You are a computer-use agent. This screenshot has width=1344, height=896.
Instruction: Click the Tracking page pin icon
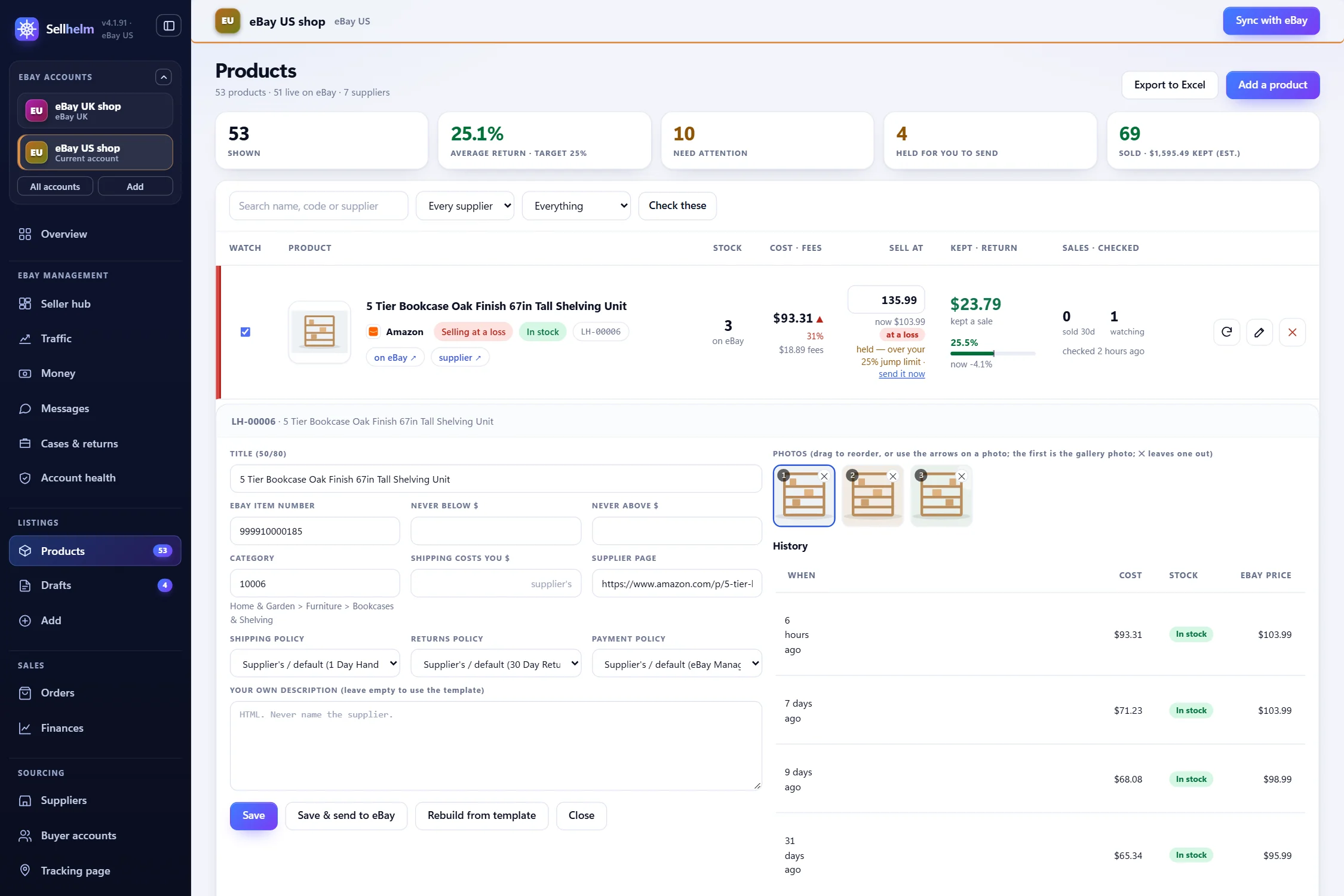click(25, 870)
